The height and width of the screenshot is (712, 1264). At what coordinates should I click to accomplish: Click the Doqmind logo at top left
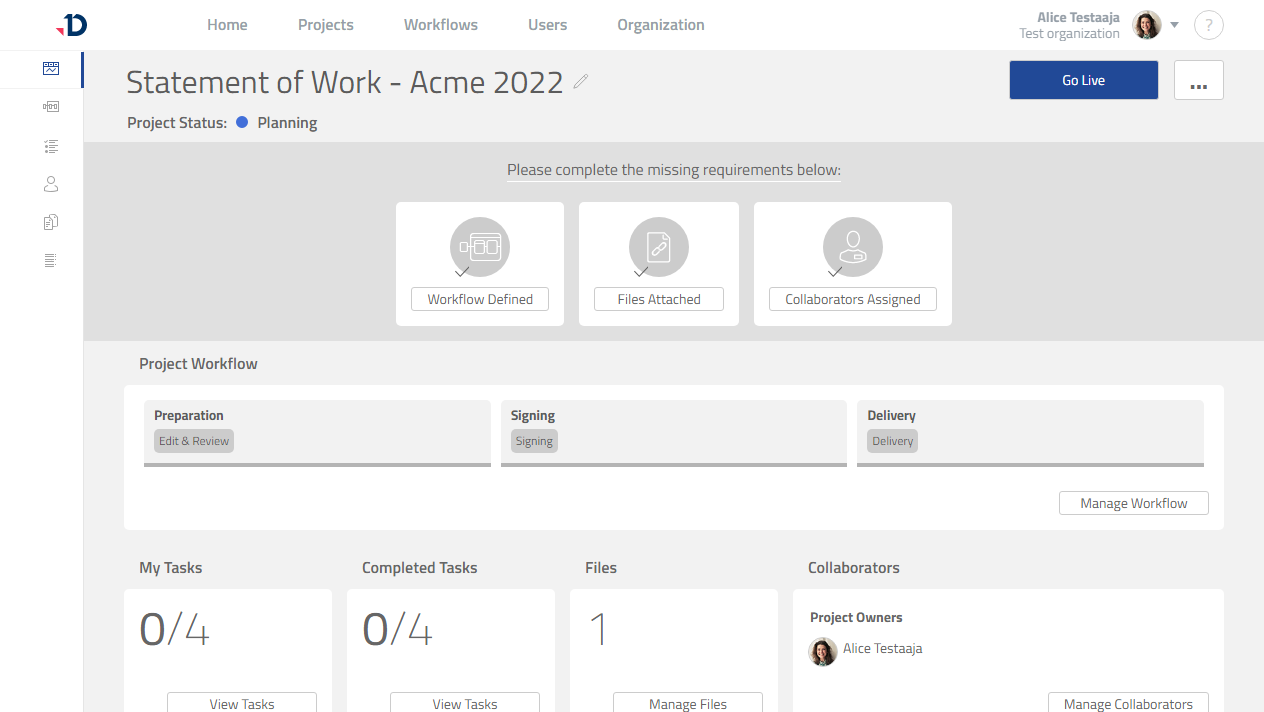[71, 25]
